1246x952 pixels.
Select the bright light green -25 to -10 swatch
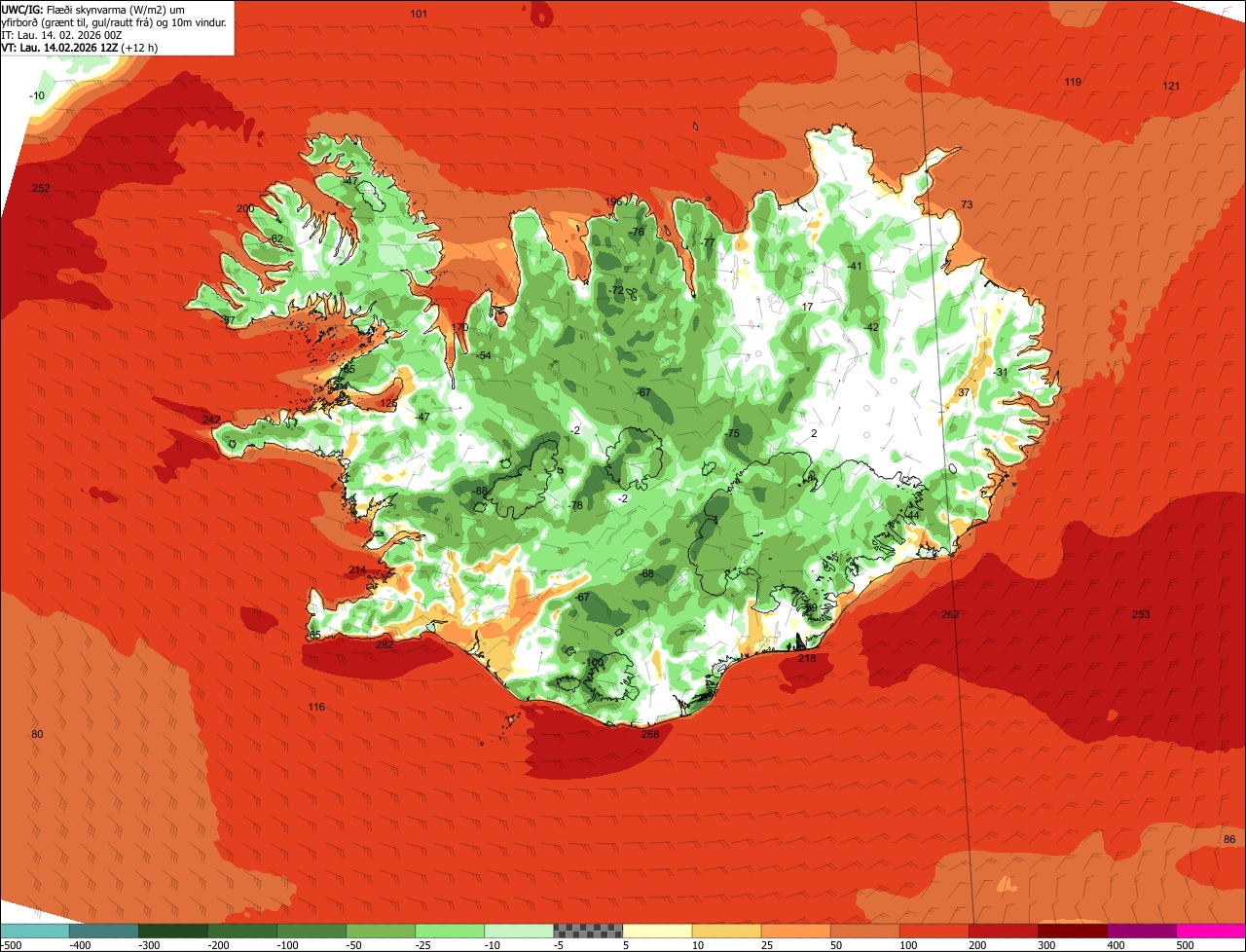click(450, 931)
